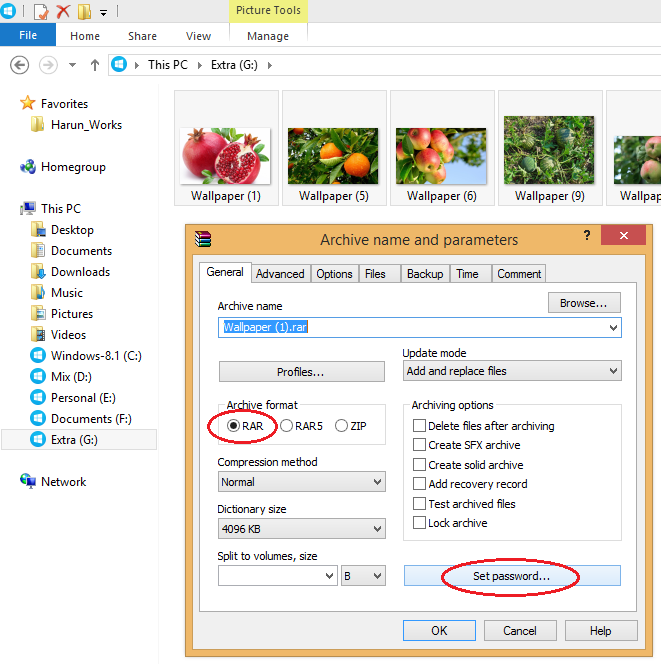The width and height of the screenshot is (661, 664).
Task: Click the Personal (E:) drive icon
Action: (38, 397)
